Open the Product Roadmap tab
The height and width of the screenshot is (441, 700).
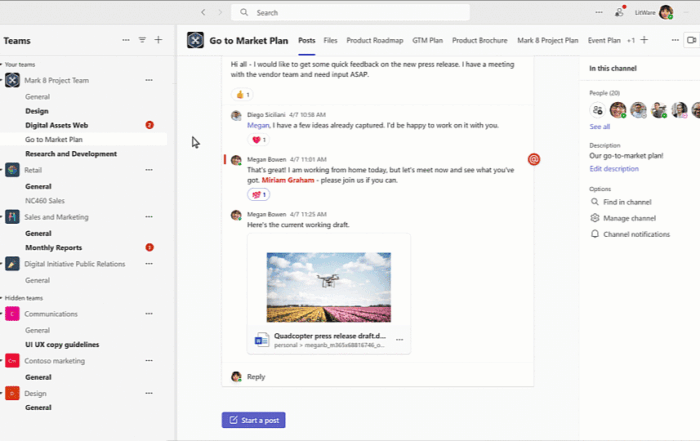click(375, 40)
